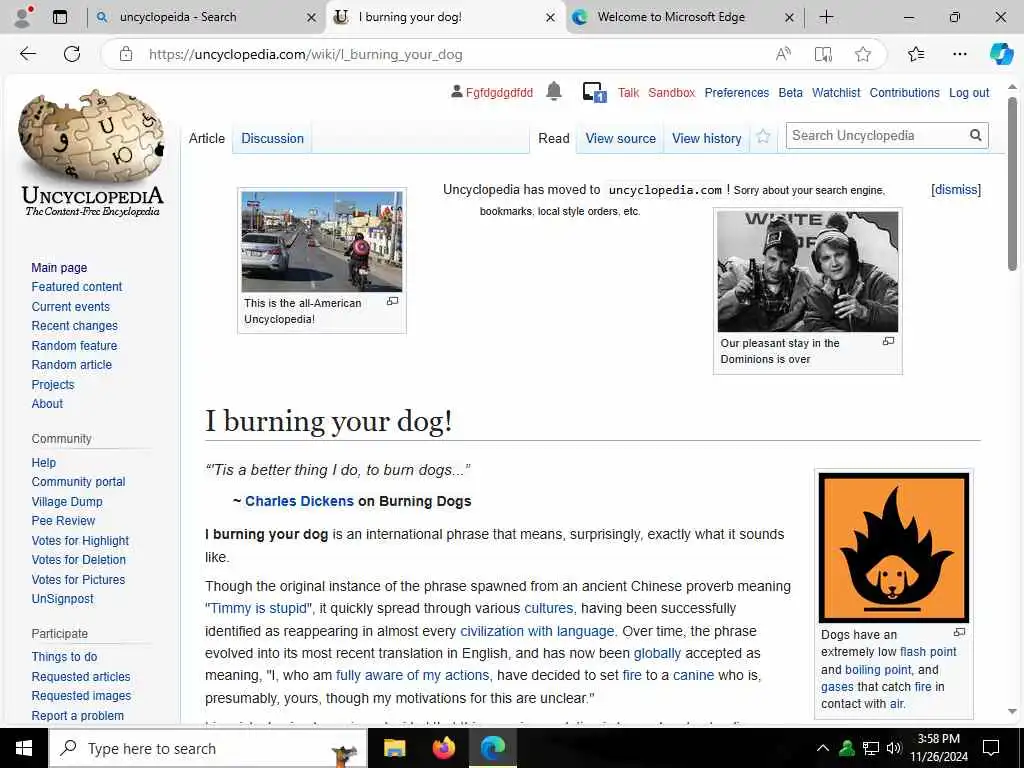Open Recent changes in sidebar
Viewport: 1024px width, 768px height.
tap(74, 325)
